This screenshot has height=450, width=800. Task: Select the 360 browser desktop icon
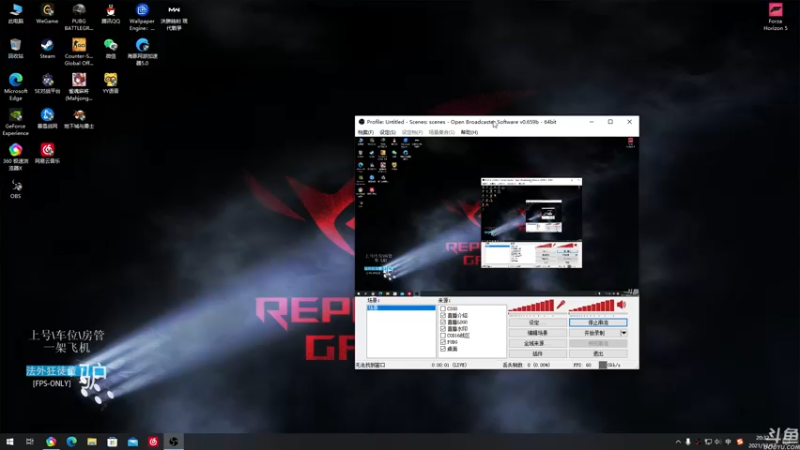click(x=15, y=157)
